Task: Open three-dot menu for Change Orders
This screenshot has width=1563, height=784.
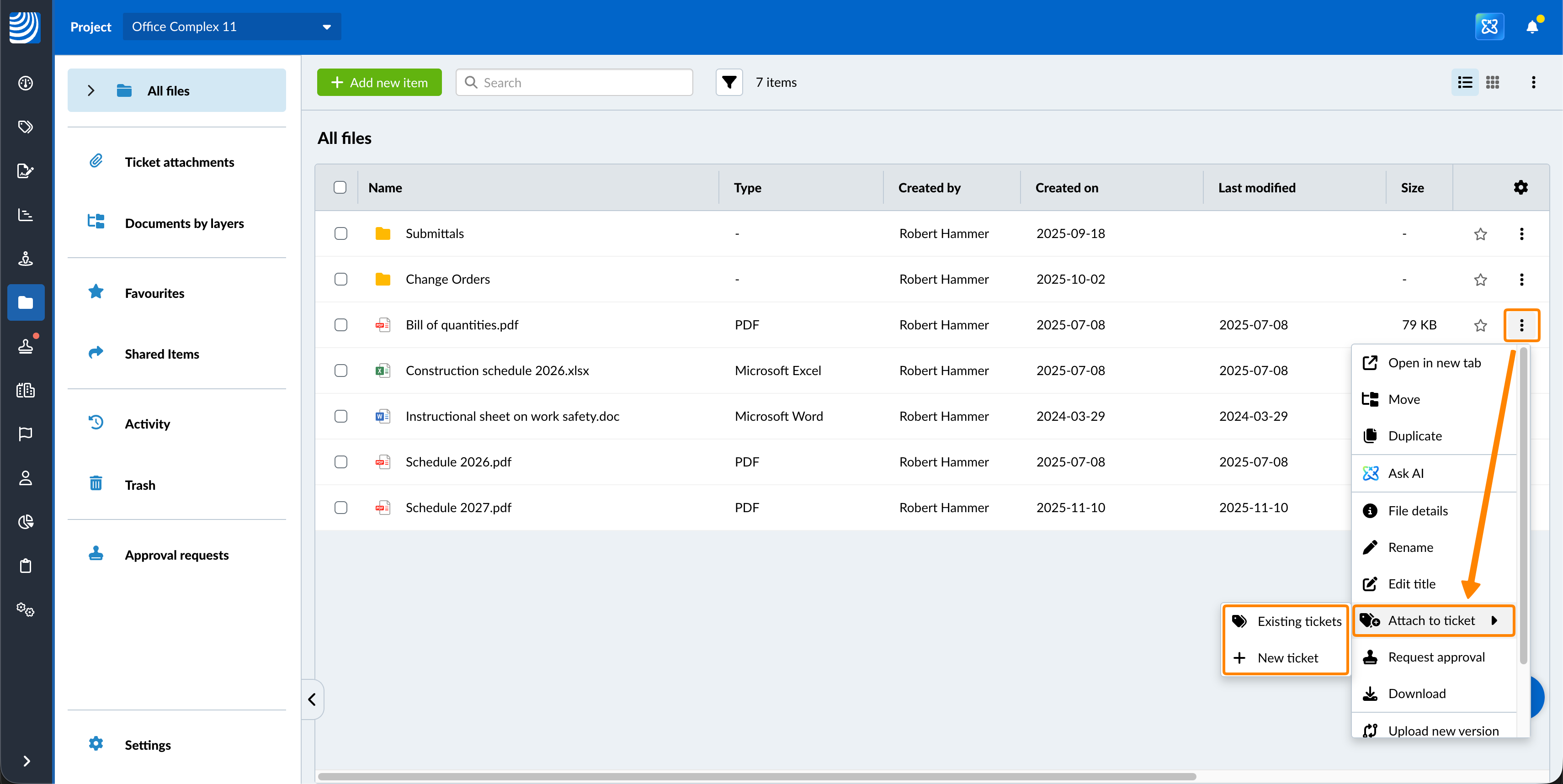Action: [1521, 280]
